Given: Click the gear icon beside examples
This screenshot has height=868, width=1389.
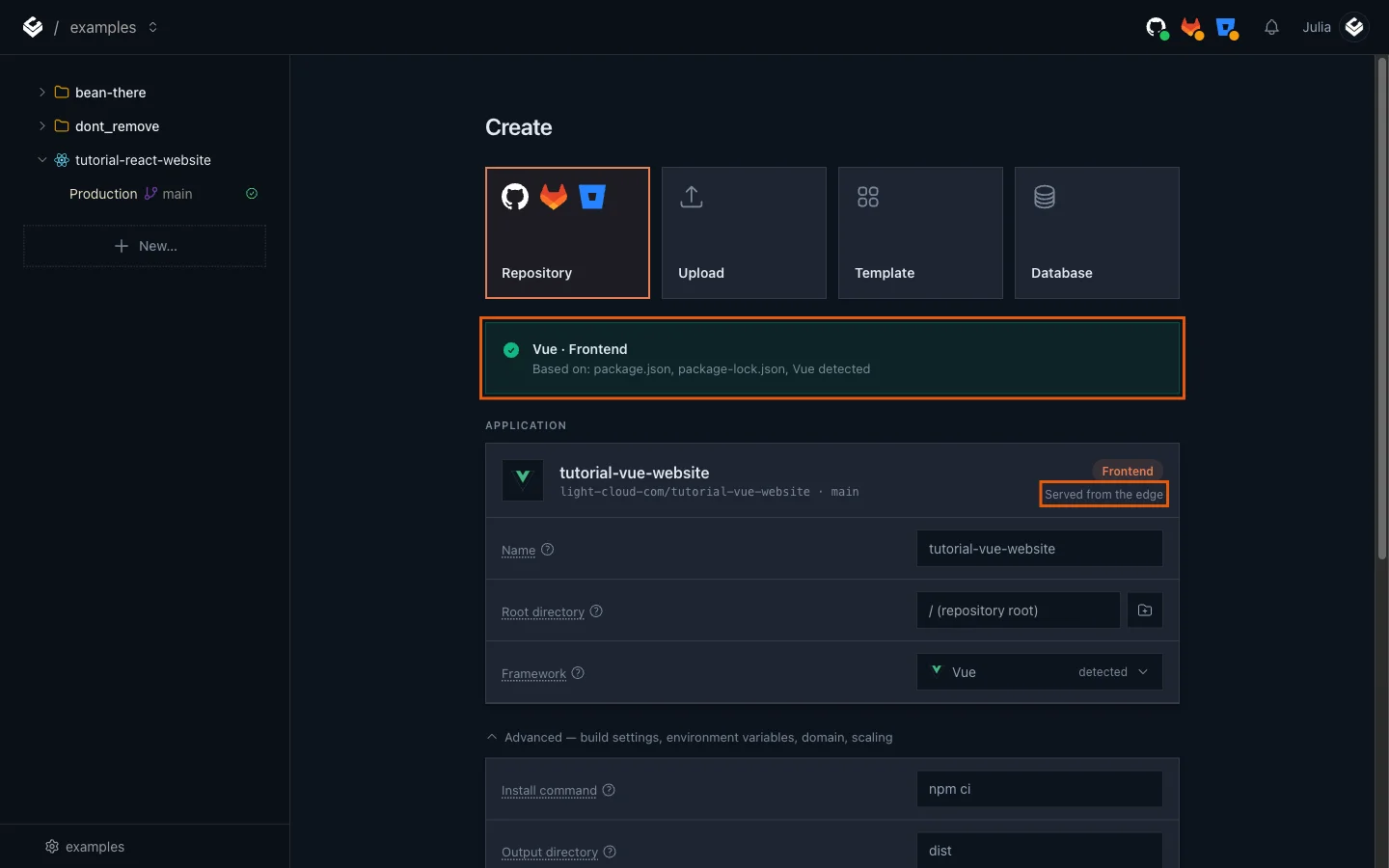Looking at the screenshot, I should (52, 847).
